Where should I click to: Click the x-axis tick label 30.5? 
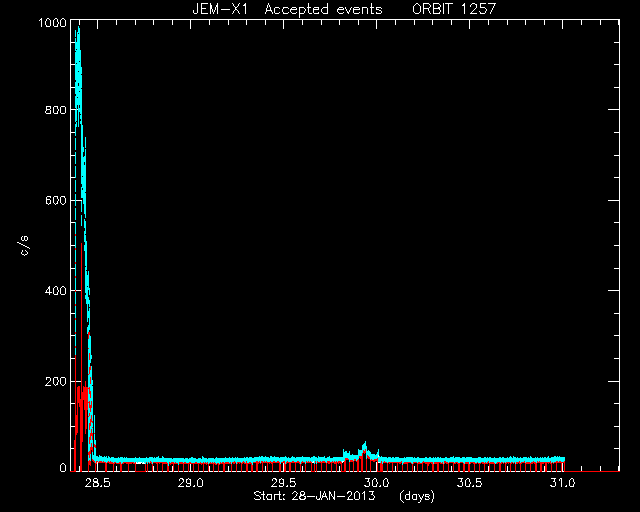469,483
